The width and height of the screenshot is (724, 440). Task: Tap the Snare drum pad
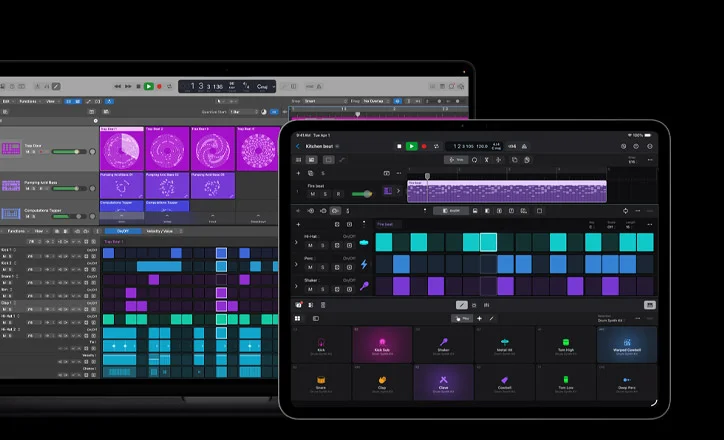[321, 382]
